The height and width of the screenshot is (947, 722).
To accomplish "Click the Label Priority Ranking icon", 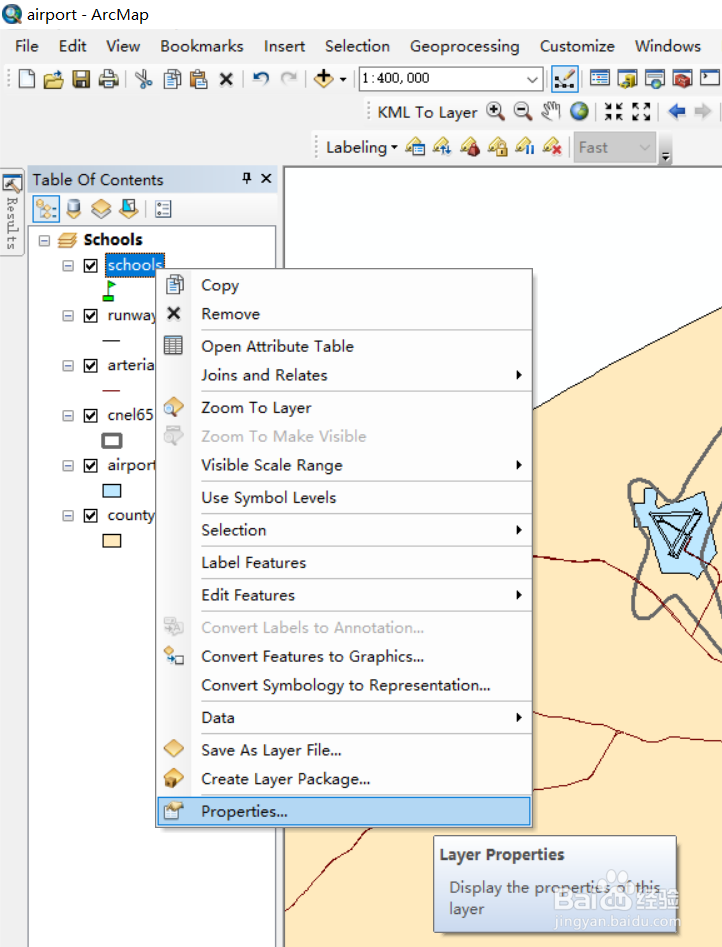I will [442, 146].
